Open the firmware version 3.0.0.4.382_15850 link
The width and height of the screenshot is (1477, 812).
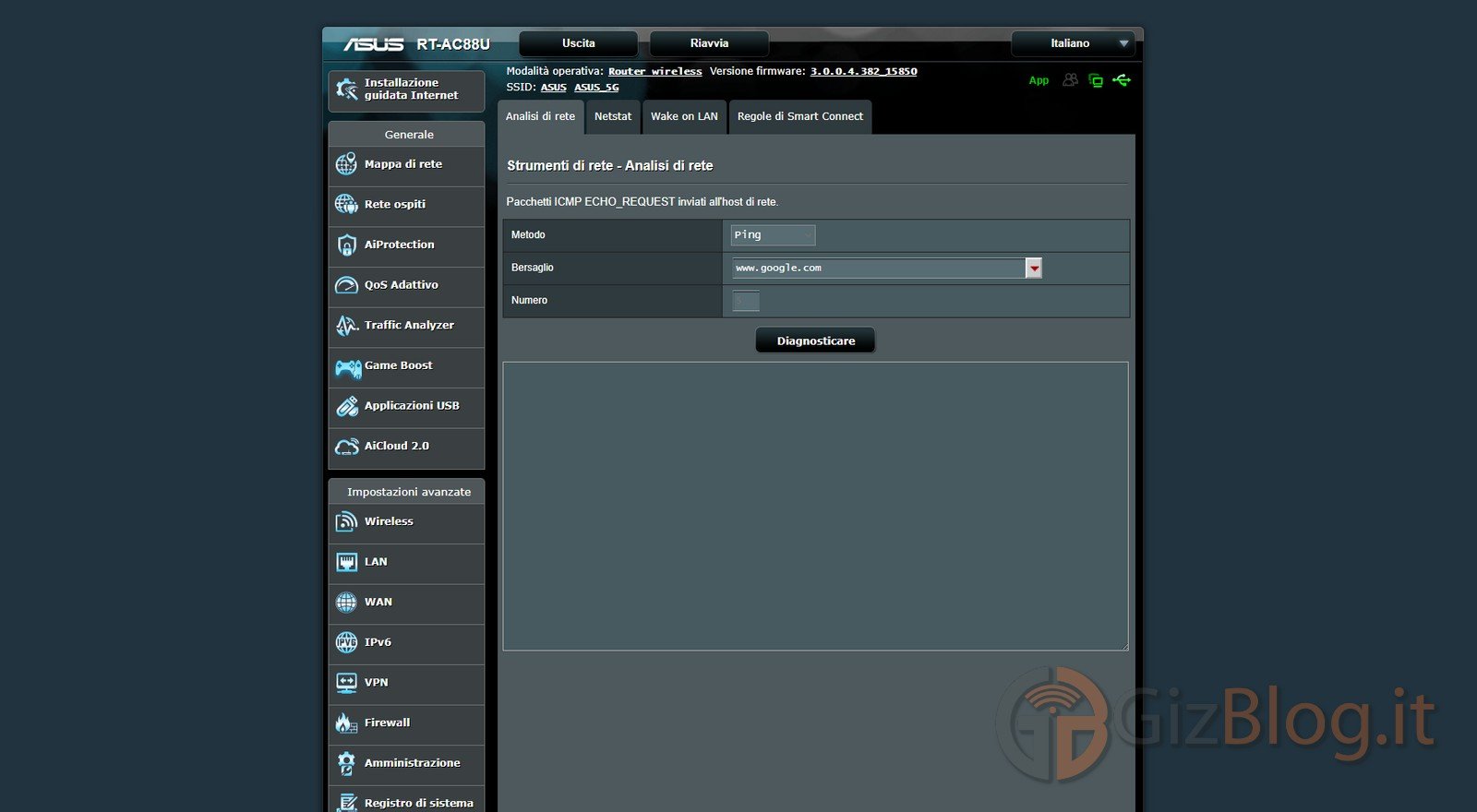pos(864,72)
